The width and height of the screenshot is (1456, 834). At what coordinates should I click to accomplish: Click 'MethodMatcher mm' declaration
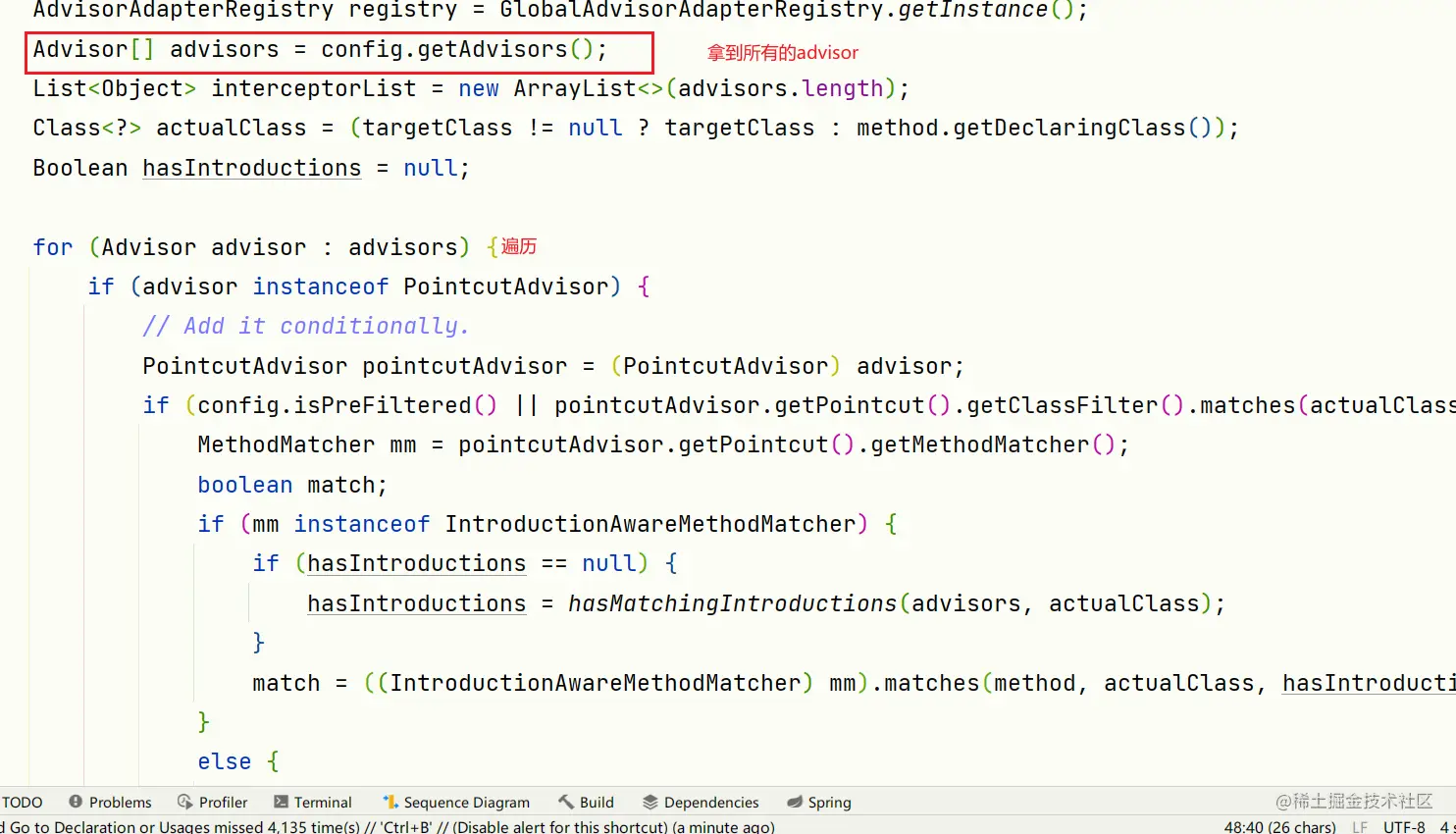tap(306, 444)
